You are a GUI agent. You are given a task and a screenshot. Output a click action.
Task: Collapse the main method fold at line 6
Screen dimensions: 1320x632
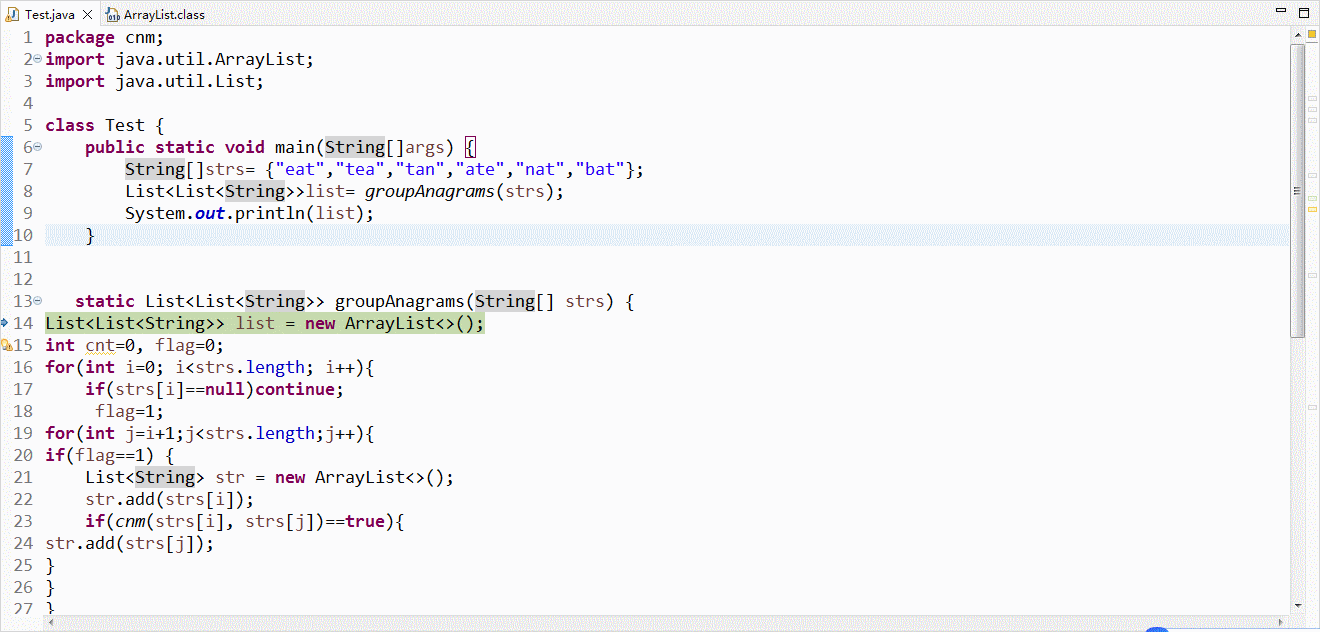click(36, 146)
